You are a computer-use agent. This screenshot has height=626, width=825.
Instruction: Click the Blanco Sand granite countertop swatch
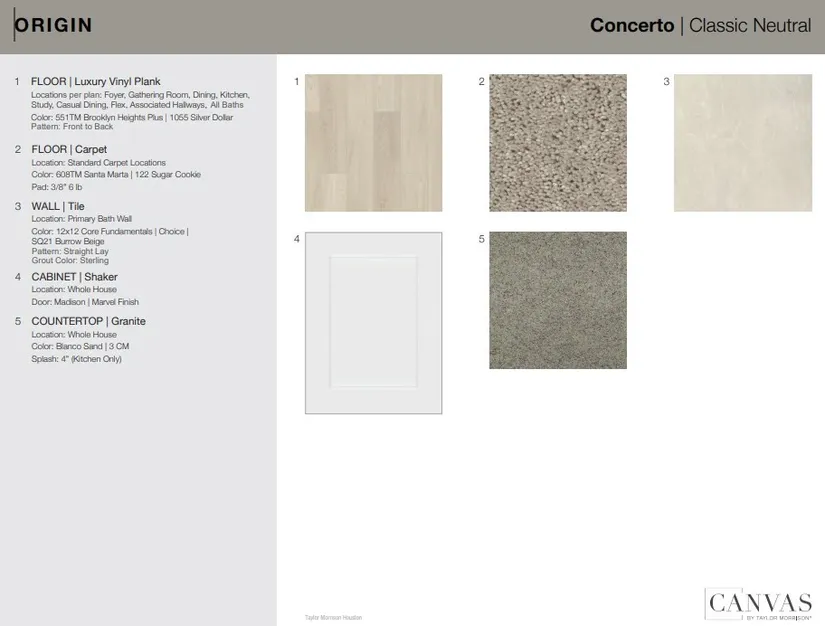click(x=557, y=300)
